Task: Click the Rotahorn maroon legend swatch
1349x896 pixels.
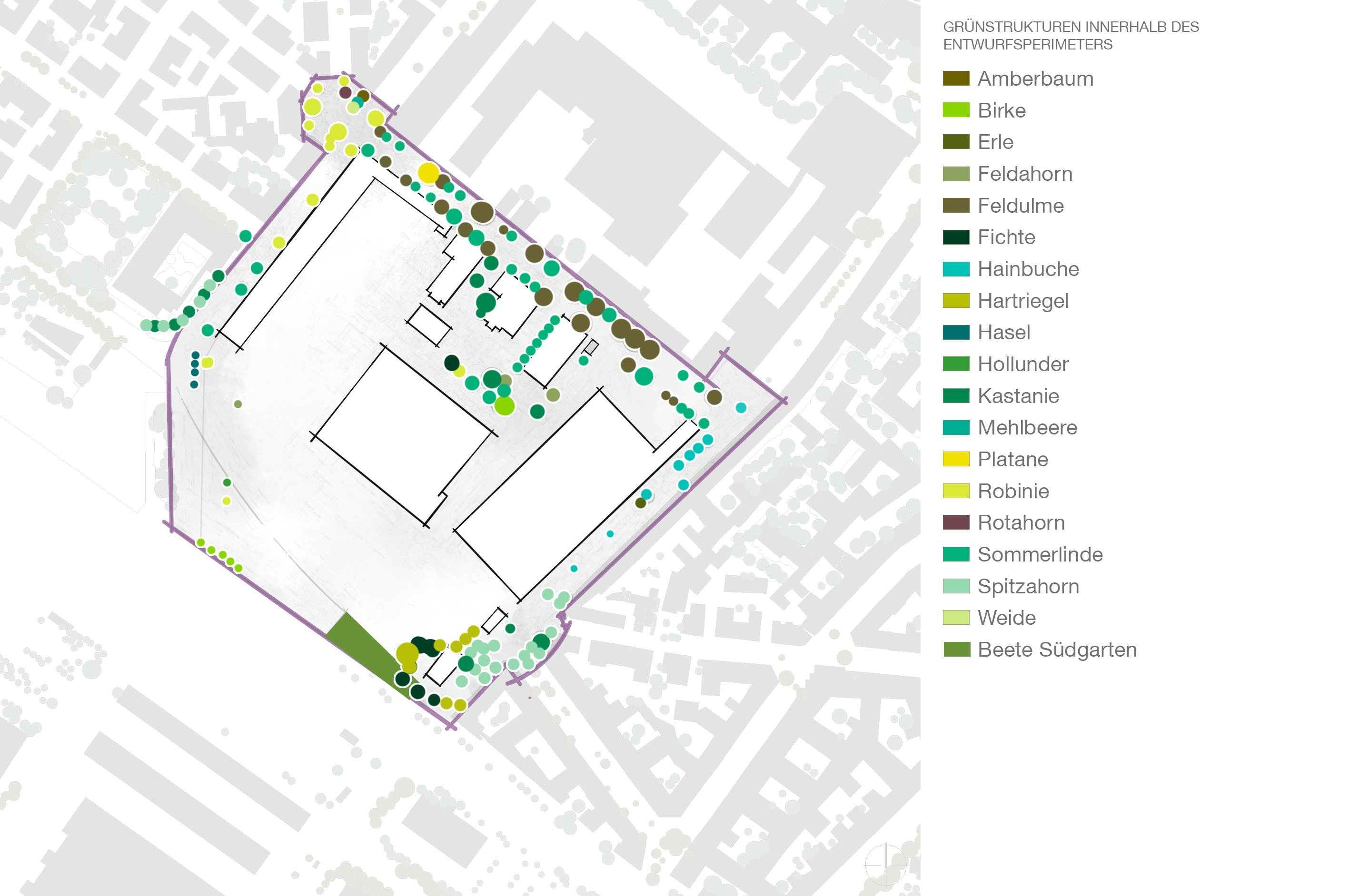Action: [x=956, y=522]
